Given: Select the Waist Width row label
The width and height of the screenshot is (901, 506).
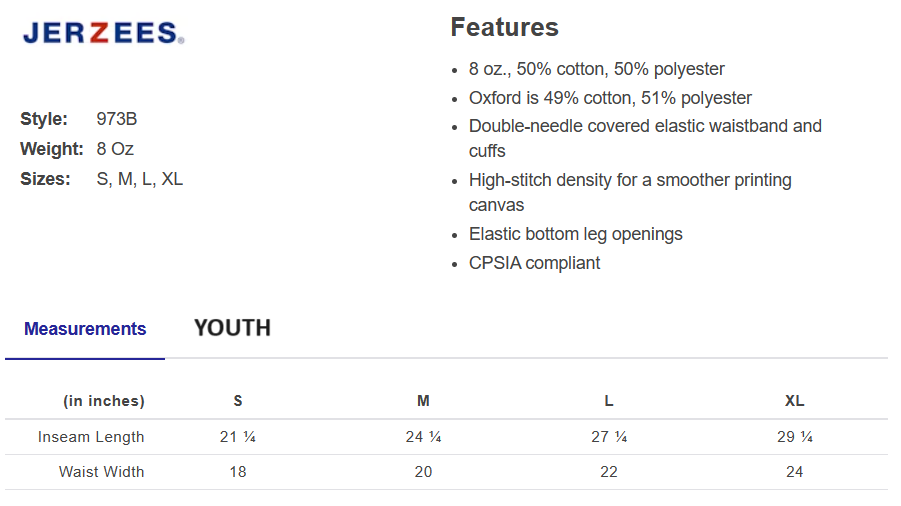Looking at the screenshot, I should [x=101, y=472].
